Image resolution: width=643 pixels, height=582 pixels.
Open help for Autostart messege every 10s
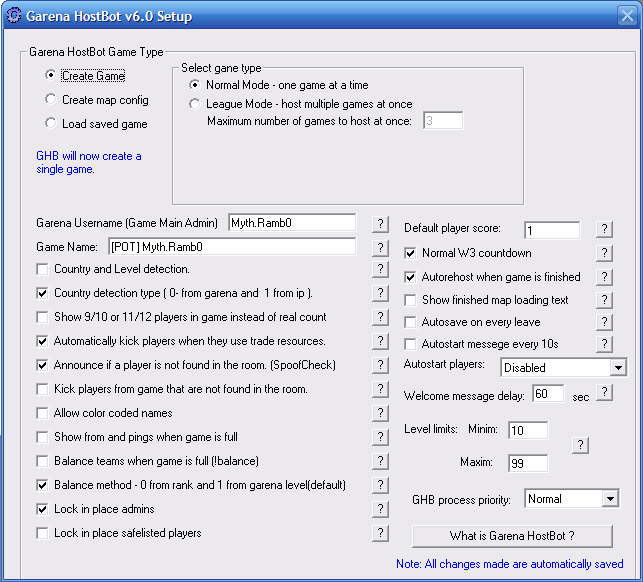point(604,344)
